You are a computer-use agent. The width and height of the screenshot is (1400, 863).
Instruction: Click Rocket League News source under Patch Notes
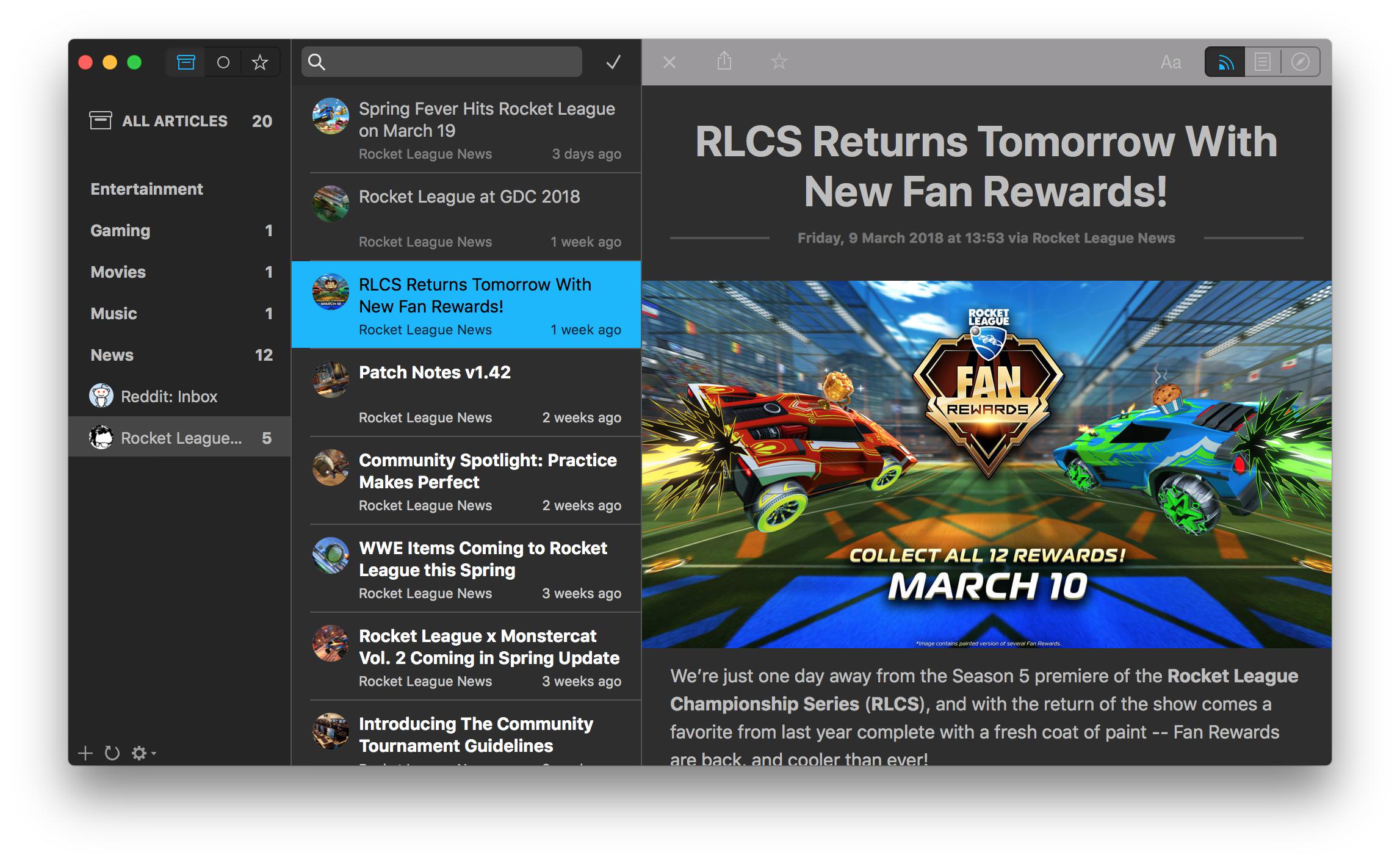(425, 417)
